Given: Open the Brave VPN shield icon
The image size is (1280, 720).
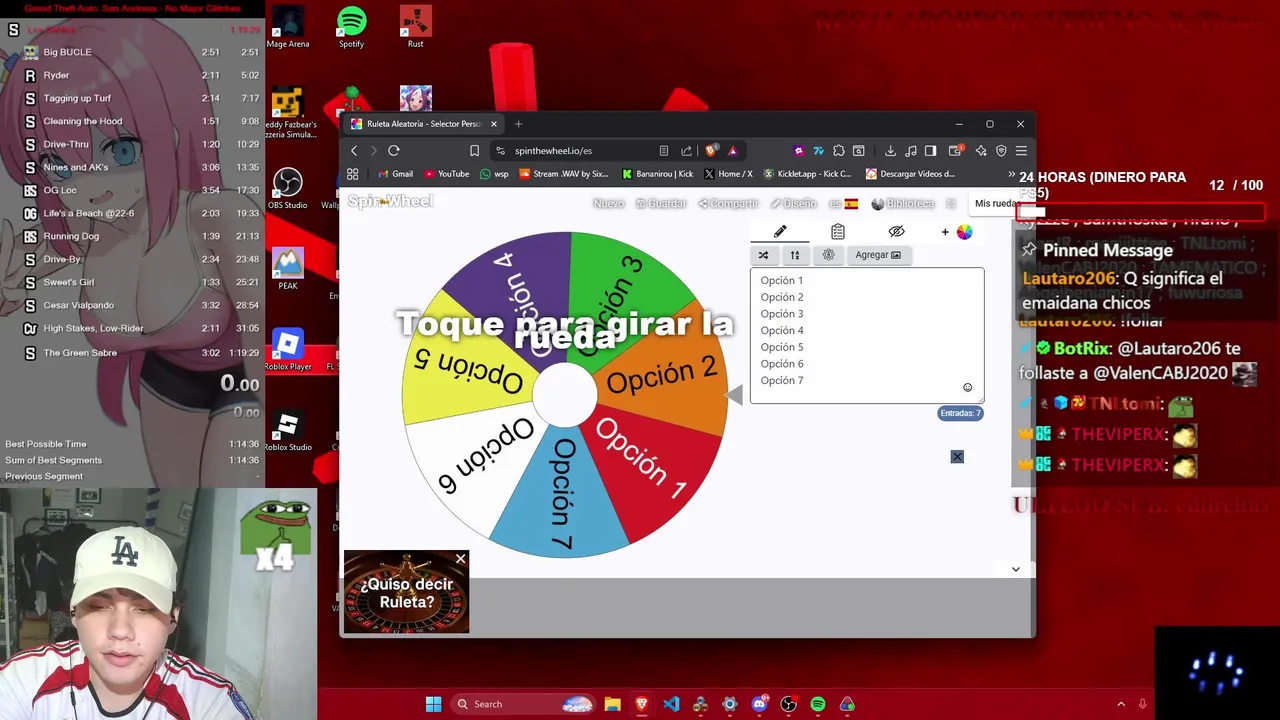Looking at the screenshot, I should [1001, 150].
